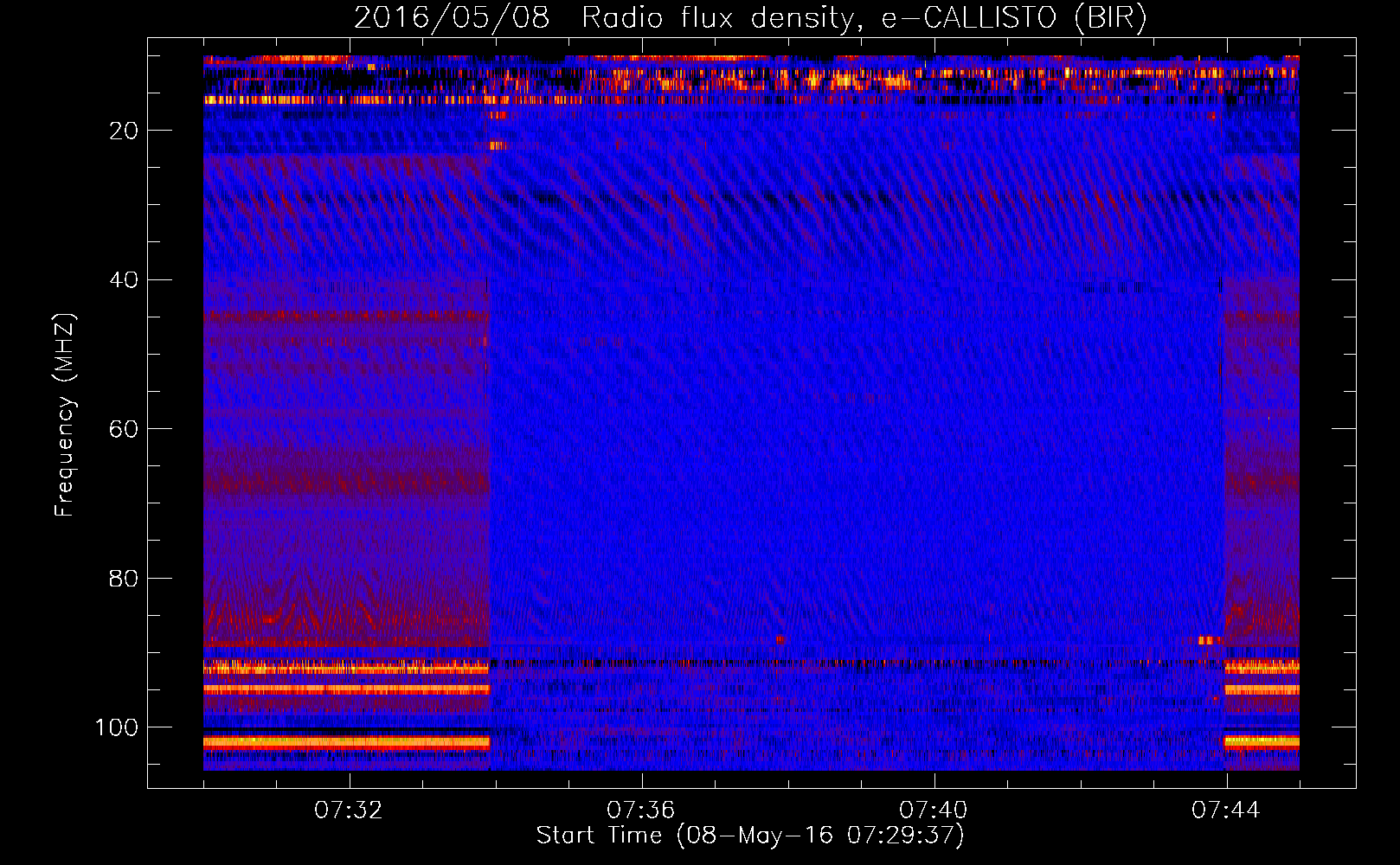Viewport: 1400px width, 865px height.
Task: Click the 'Start Time (08-May-16 07:29:37)' label
Action: [750, 836]
